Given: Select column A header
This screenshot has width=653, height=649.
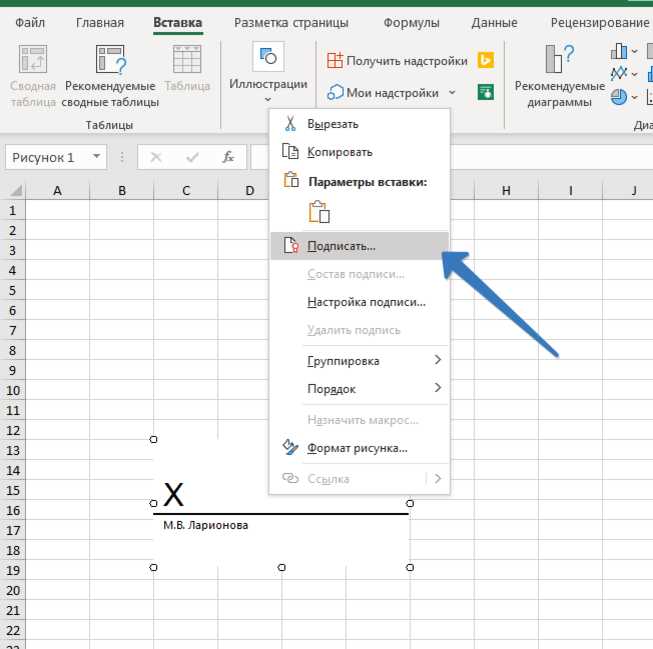Looking at the screenshot, I should (57, 191).
